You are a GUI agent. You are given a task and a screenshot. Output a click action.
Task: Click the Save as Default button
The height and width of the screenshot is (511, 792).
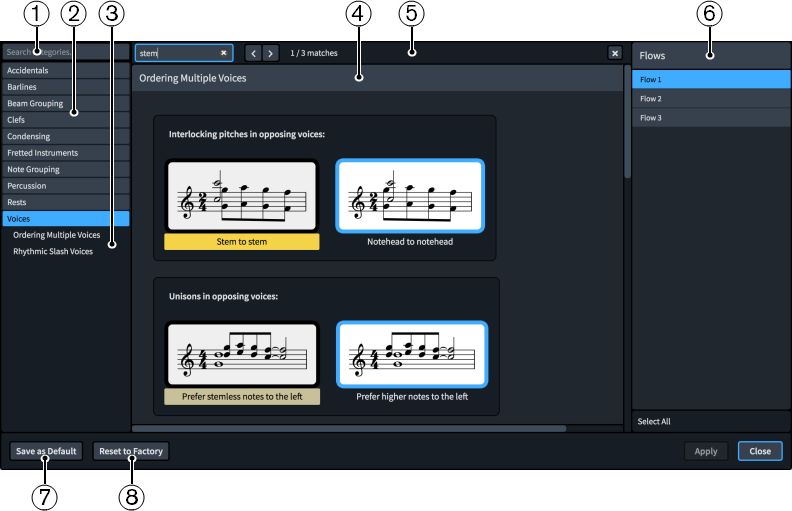(46, 451)
